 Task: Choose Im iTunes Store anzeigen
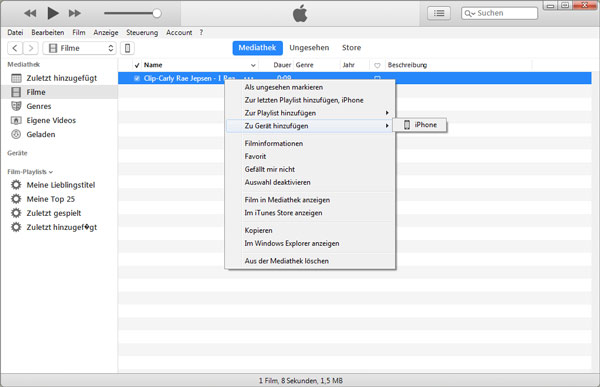pyautogui.click(x=310, y=213)
